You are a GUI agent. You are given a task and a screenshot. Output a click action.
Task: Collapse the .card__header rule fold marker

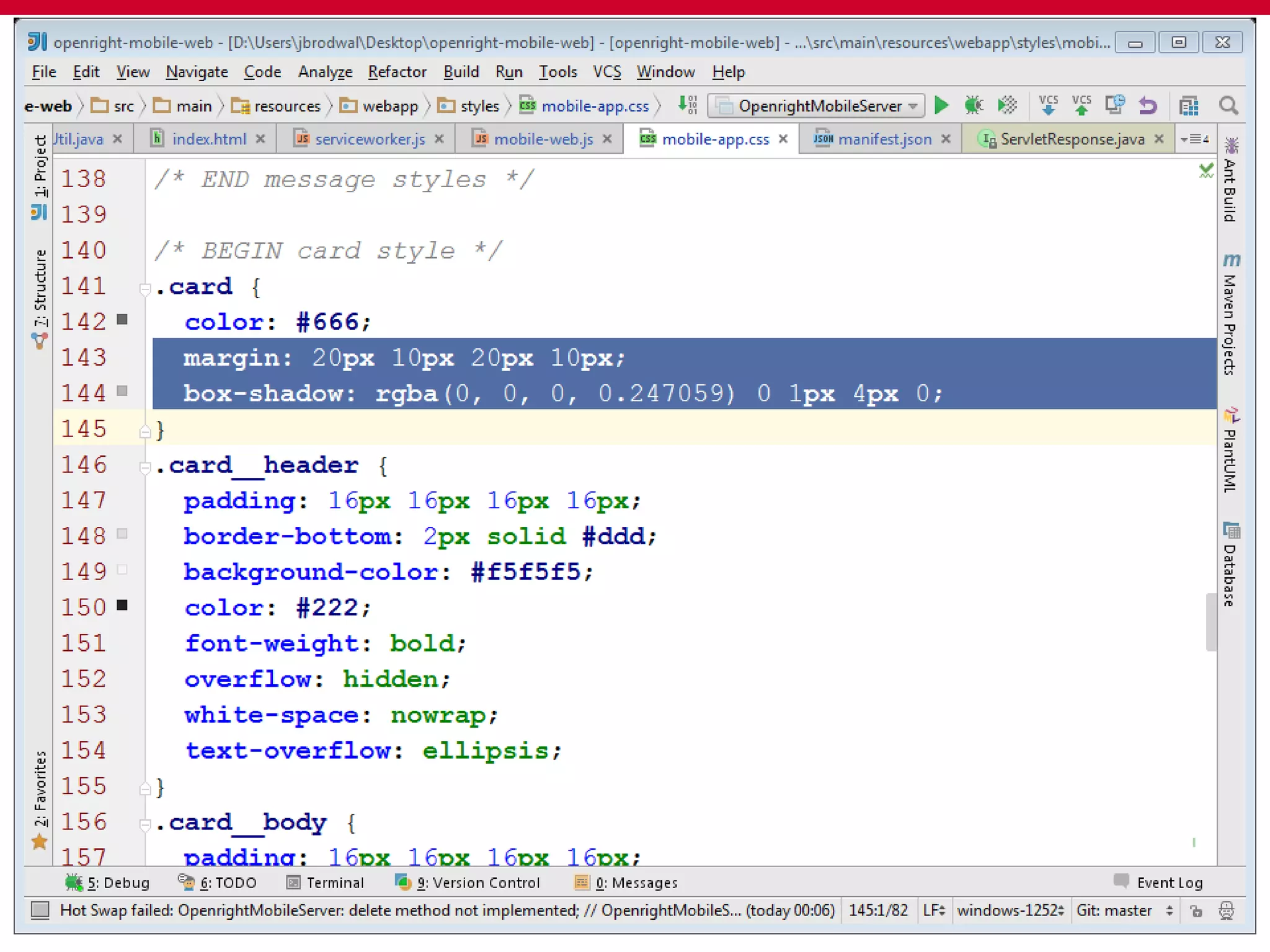point(144,467)
